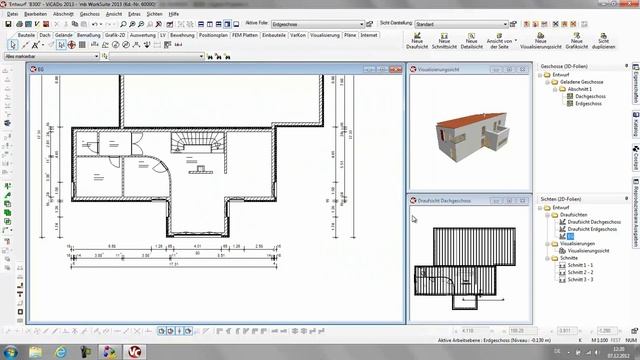The image size is (640, 360).
Task: Click the black X scissors icon top right
Action: pyautogui.click(x=556, y=24)
